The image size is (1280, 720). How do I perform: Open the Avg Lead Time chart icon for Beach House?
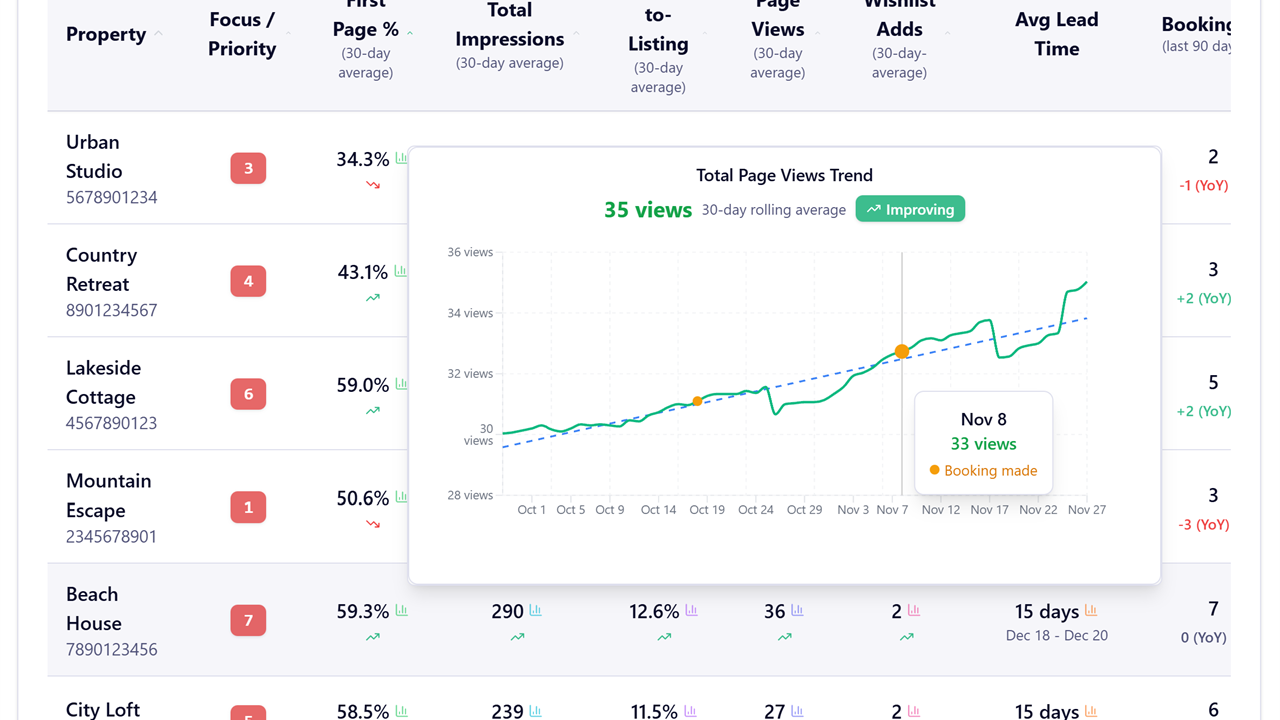[x=1091, y=610]
